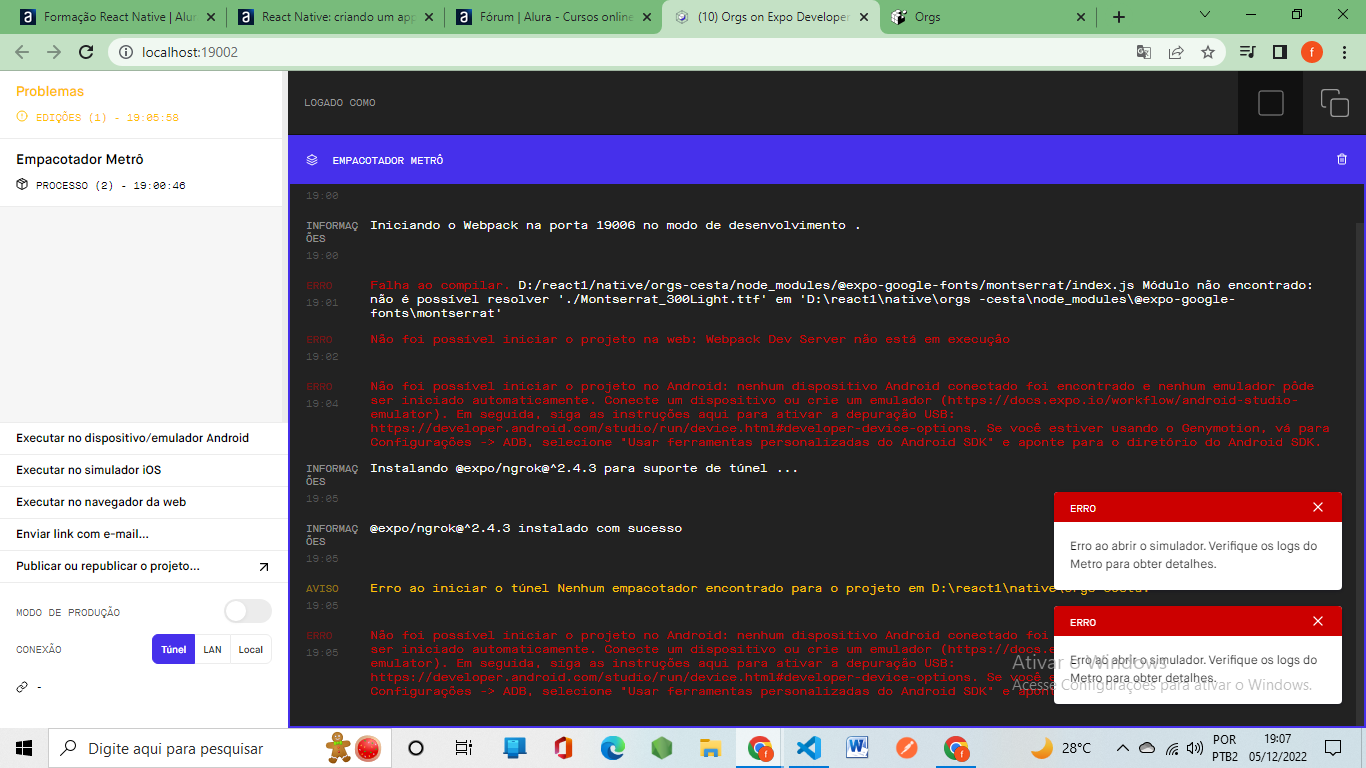Close the first ERRO notification
The width and height of the screenshot is (1366, 768).
tap(1318, 508)
